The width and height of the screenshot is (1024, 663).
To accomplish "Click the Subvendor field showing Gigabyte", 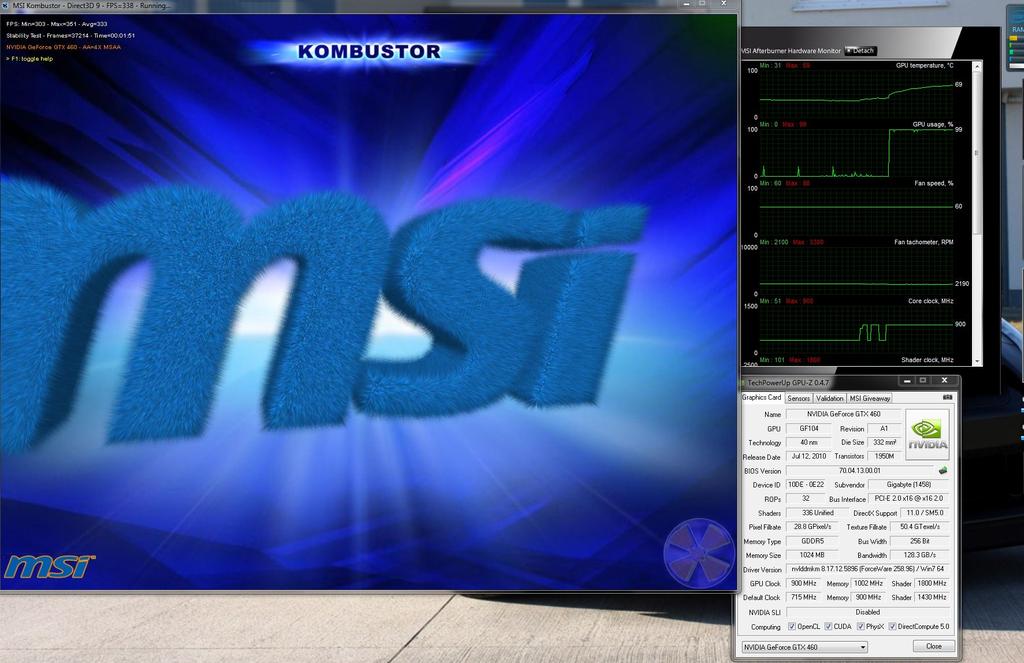I will [x=908, y=485].
